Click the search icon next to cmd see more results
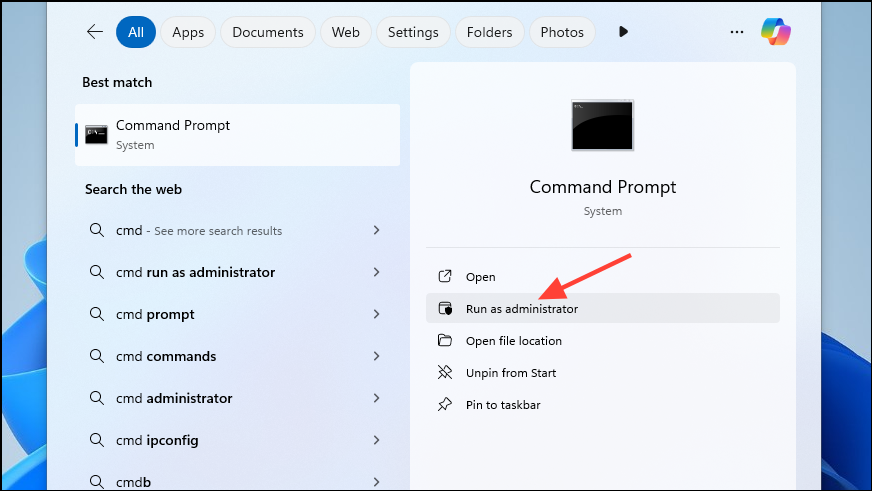Image resolution: width=872 pixels, height=491 pixels. point(97,230)
